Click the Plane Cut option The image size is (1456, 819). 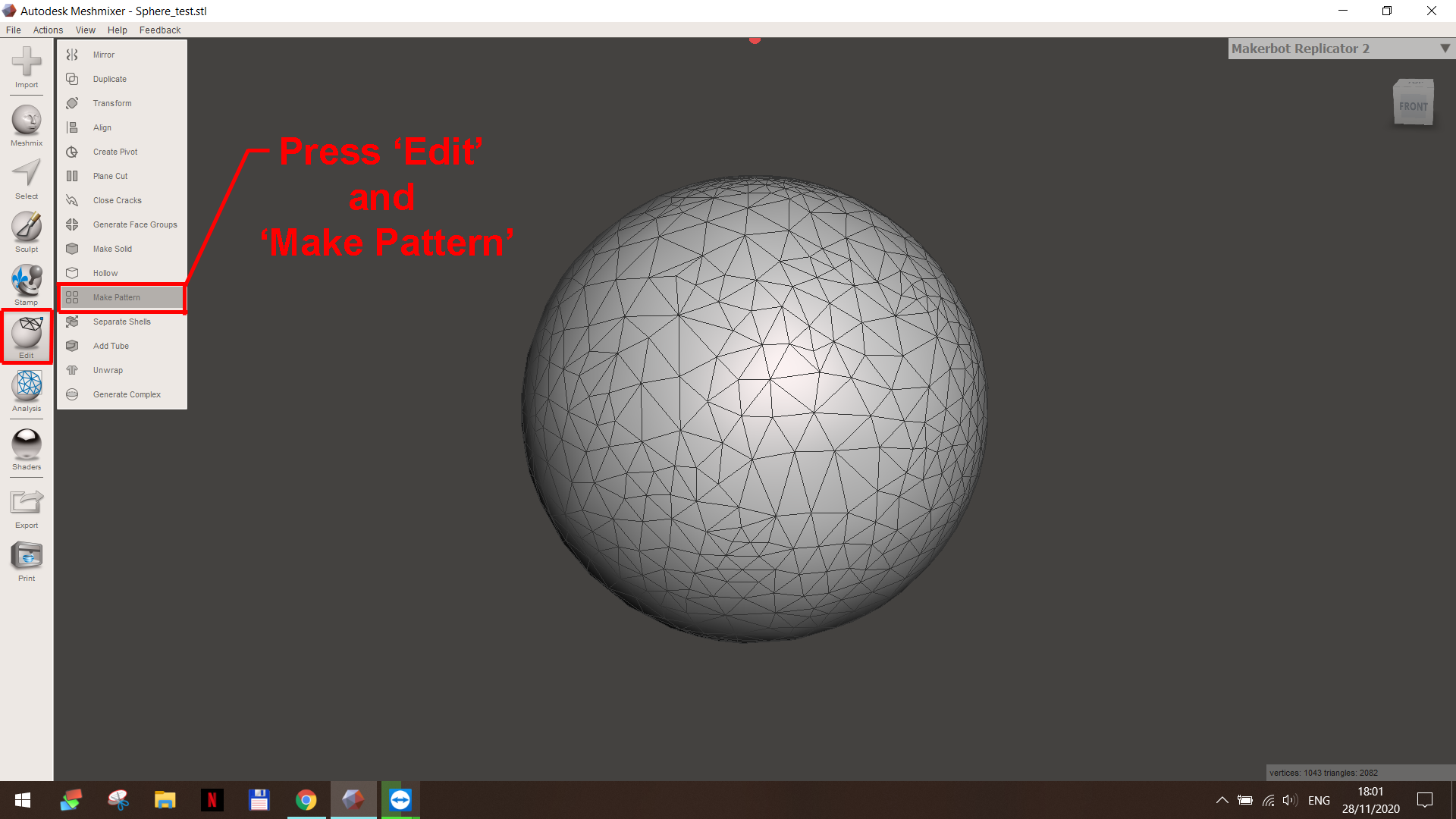(110, 176)
